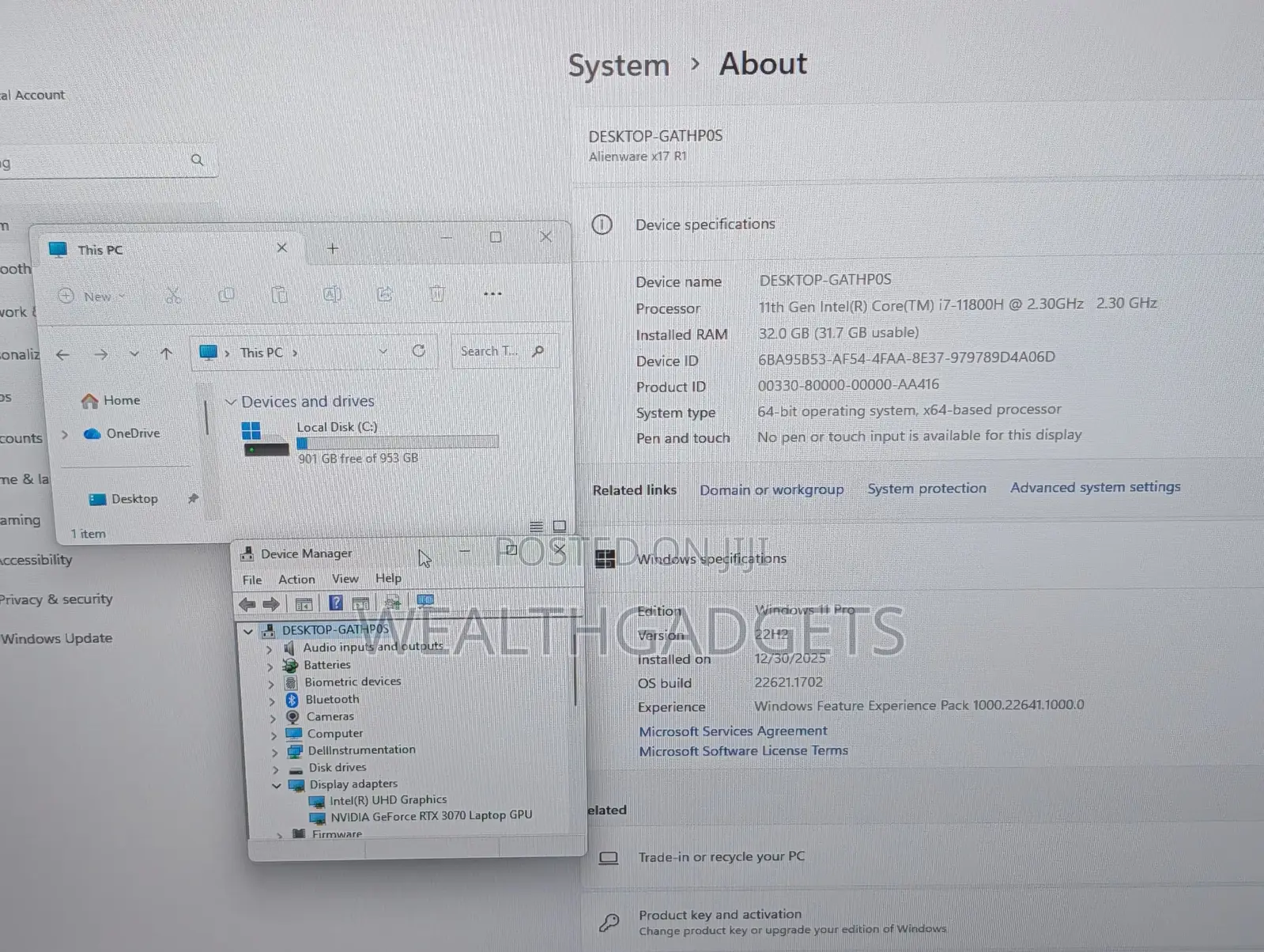Viewport: 1264px width, 952px height.
Task: Refresh the This PC view
Action: (419, 350)
